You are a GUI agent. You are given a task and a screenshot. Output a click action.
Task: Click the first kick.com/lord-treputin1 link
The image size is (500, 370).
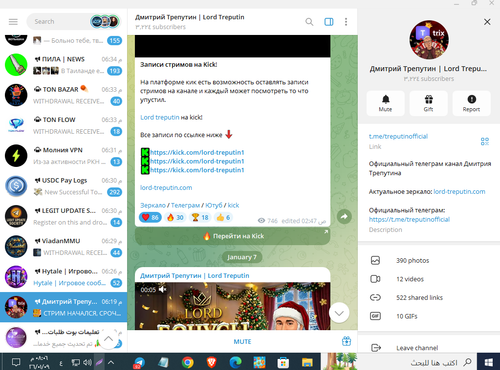[x=197, y=152]
